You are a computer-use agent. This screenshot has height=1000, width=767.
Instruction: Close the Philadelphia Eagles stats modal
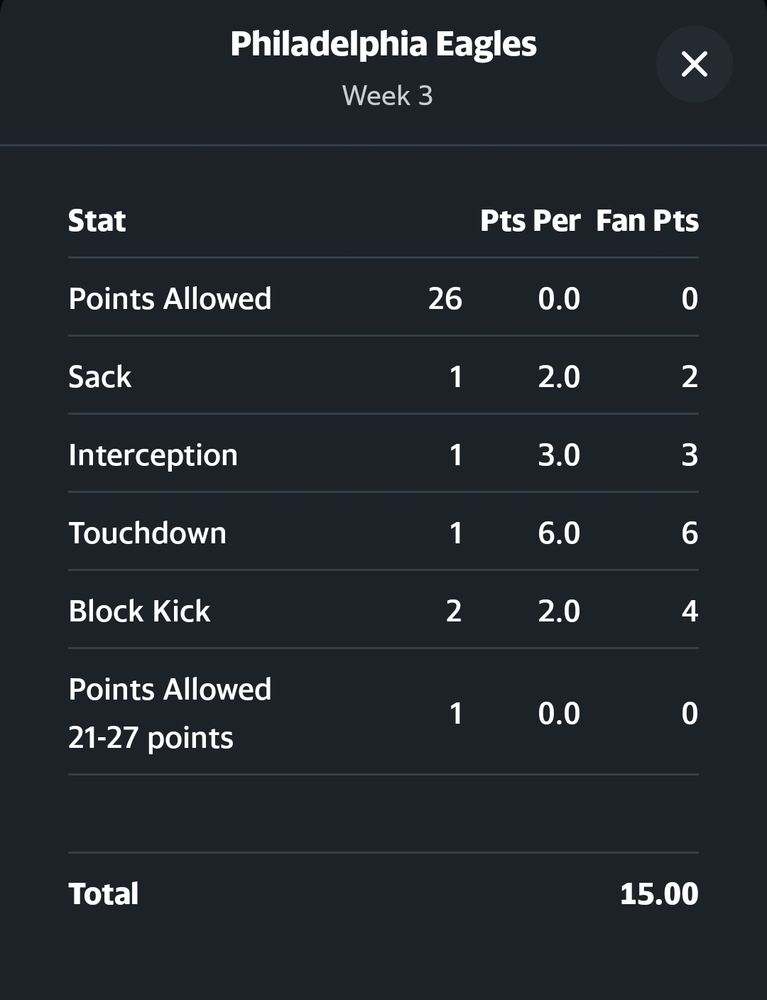pos(693,63)
